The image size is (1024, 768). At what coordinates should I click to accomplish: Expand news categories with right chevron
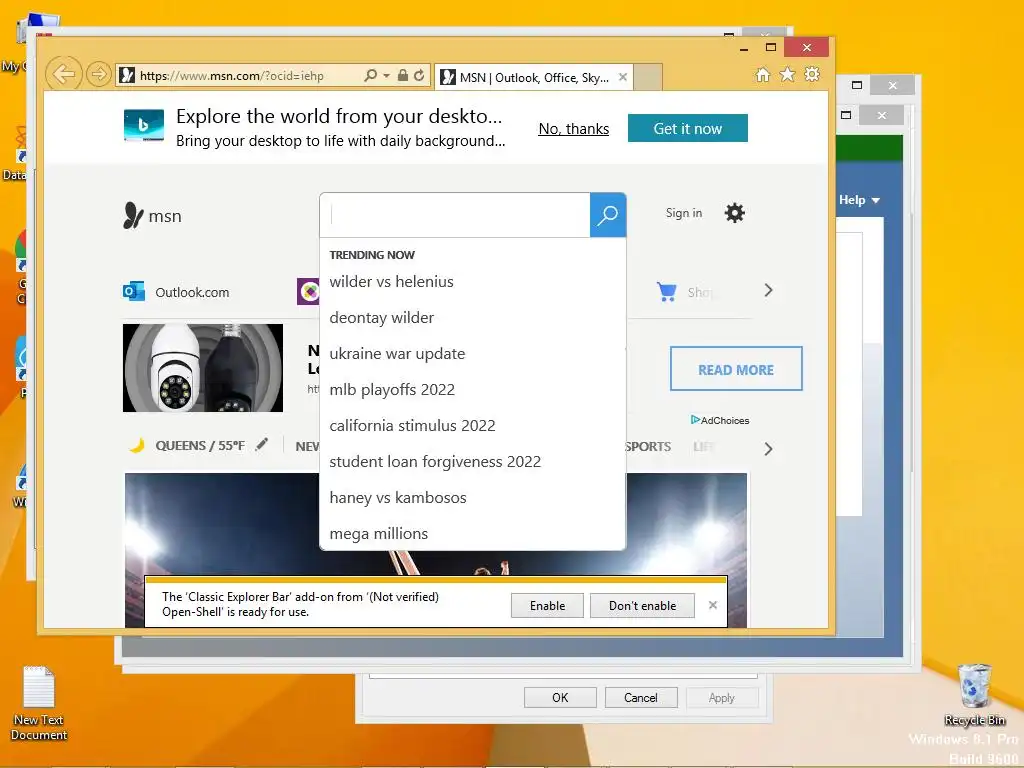tap(768, 449)
